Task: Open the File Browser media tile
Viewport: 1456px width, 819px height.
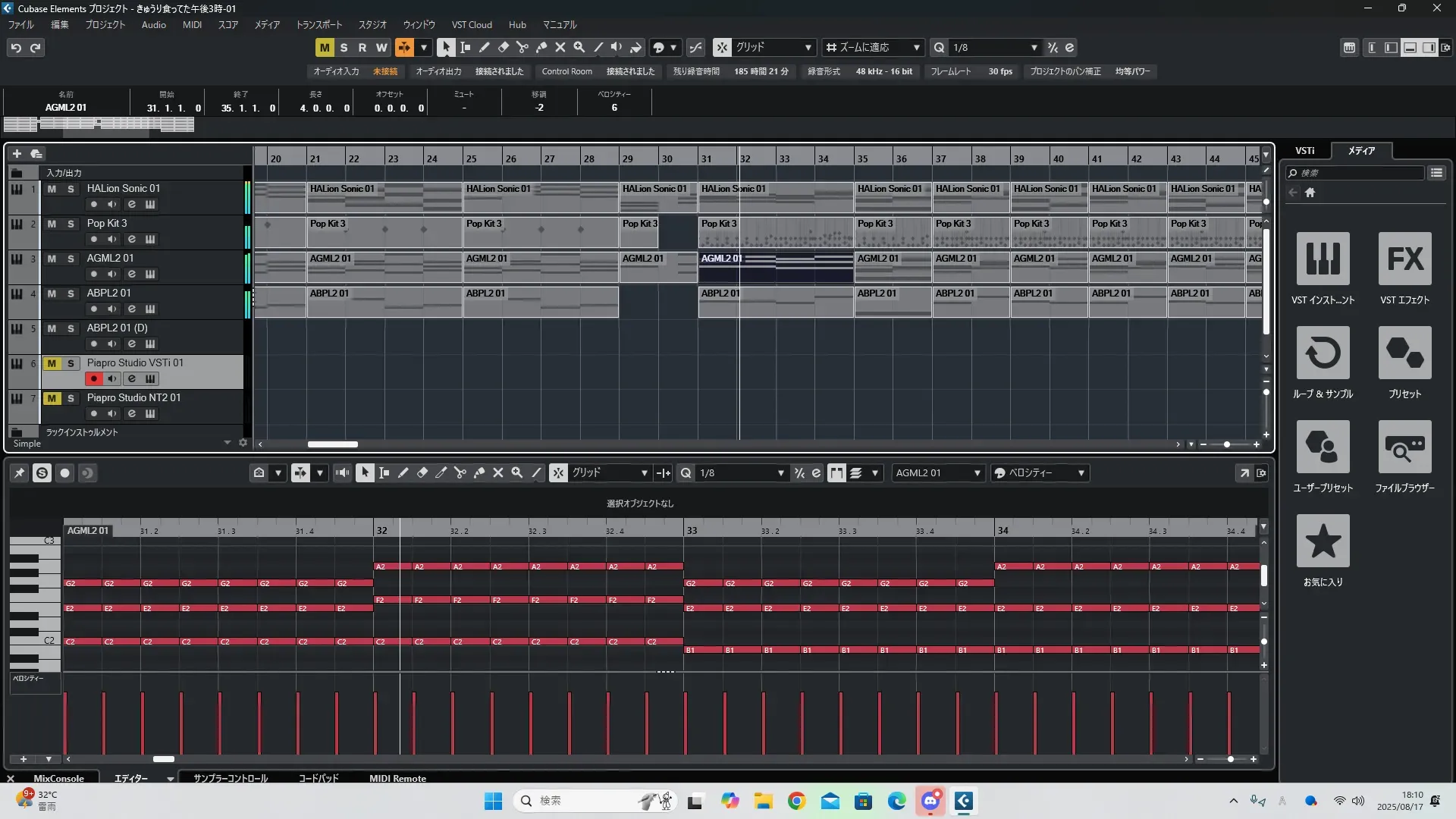Action: [1404, 447]
